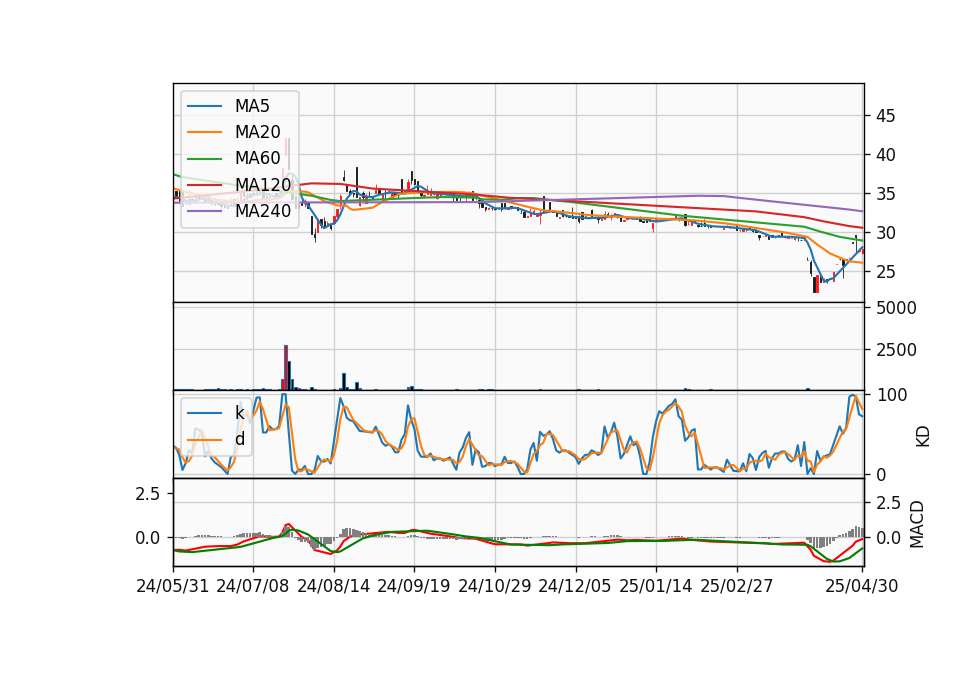Click the MA60 legend label
The image size is (960, 690).
(257, 159)
